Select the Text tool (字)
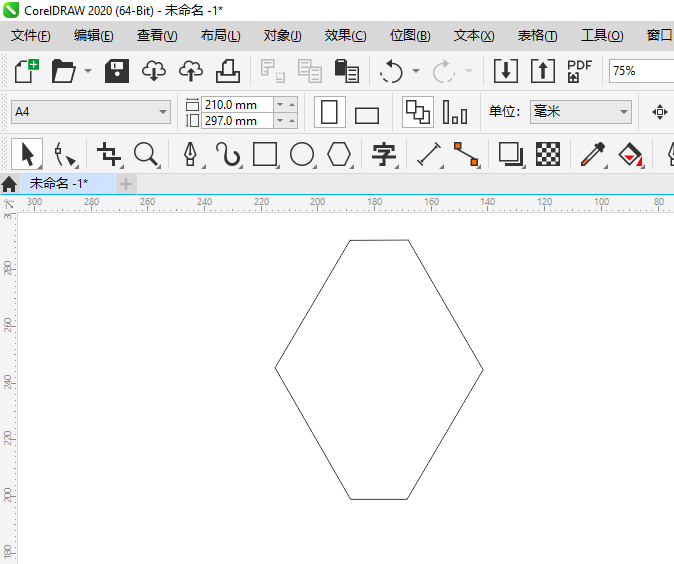674x564 pixels. (x=384, y=154)
